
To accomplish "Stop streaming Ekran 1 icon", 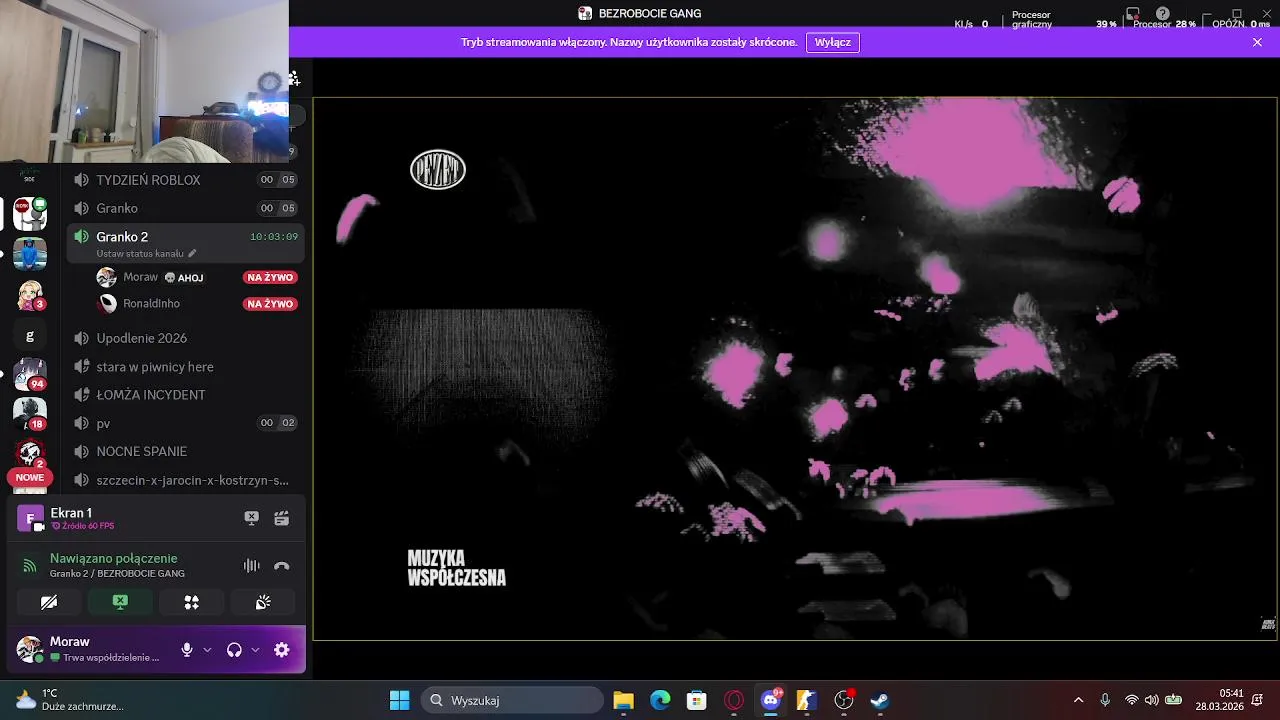I will (x=252, y=518).
